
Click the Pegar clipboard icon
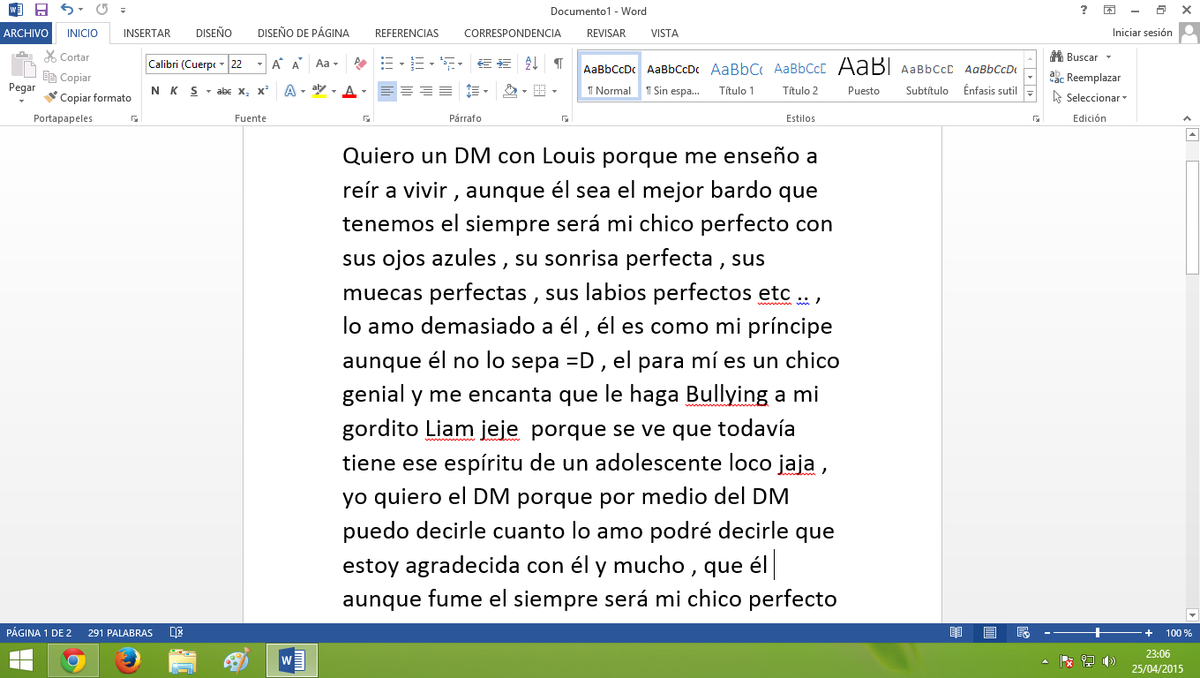pyautogui.click(x=21, y=66)
